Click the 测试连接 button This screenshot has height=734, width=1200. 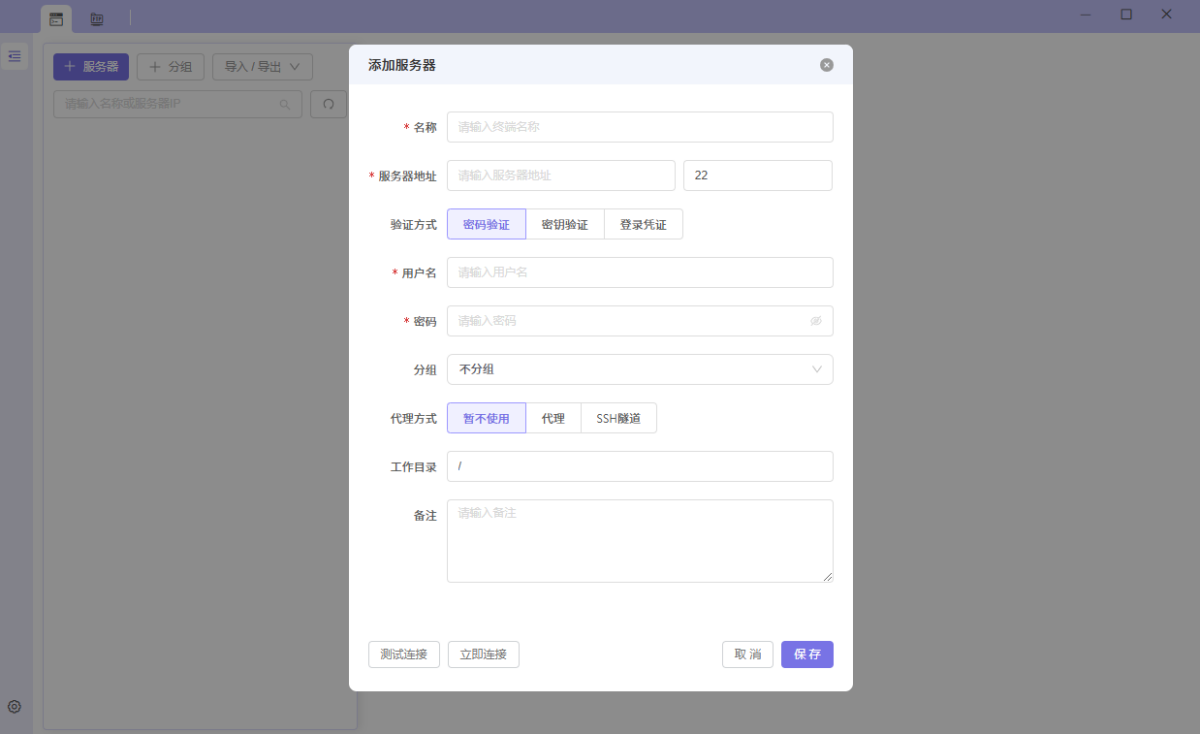coord(404,655)
